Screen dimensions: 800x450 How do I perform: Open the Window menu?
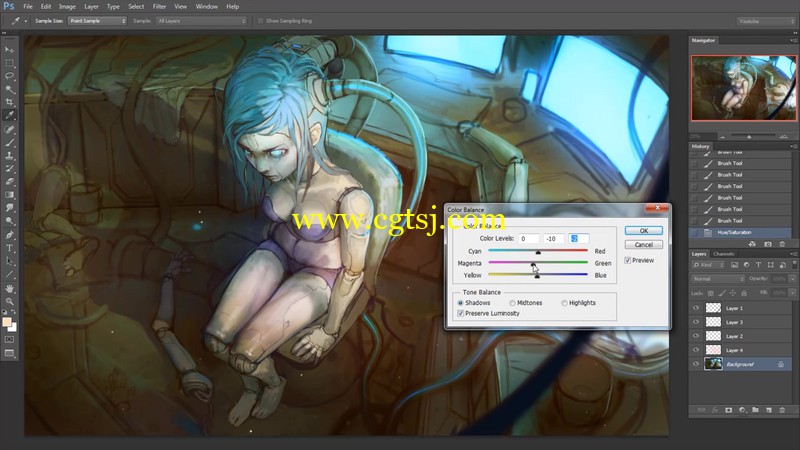point(207,7)
